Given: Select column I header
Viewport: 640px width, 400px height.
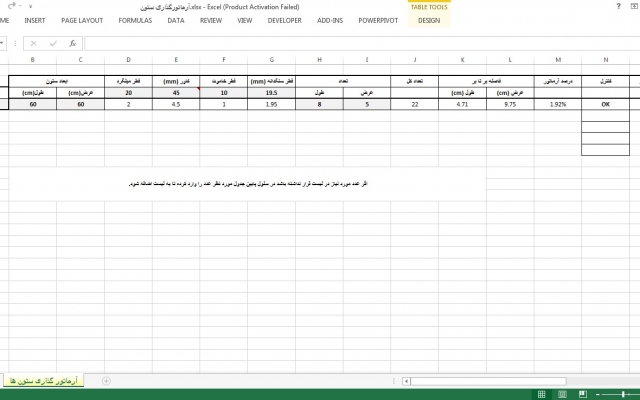Looking at the screenshot, I should [x=367, y=60].
